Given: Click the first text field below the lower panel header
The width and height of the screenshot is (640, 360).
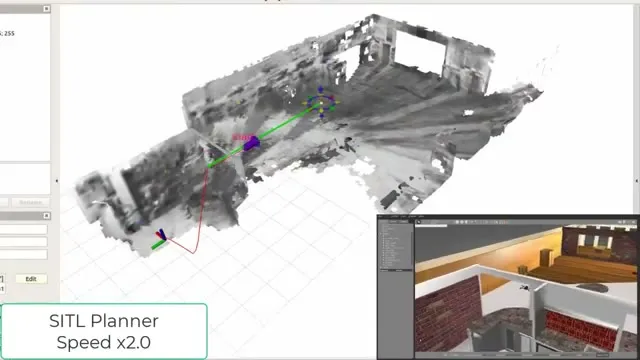Looking at the screenshot, I should pyautogui.click(x=23, y=229).
